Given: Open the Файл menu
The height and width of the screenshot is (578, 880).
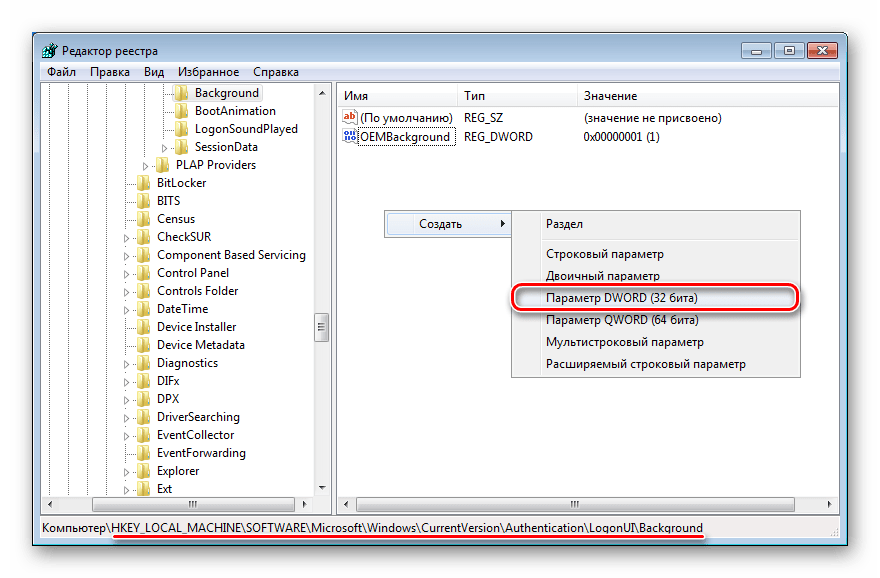Looking at the screenshot, I should (62, 72).
